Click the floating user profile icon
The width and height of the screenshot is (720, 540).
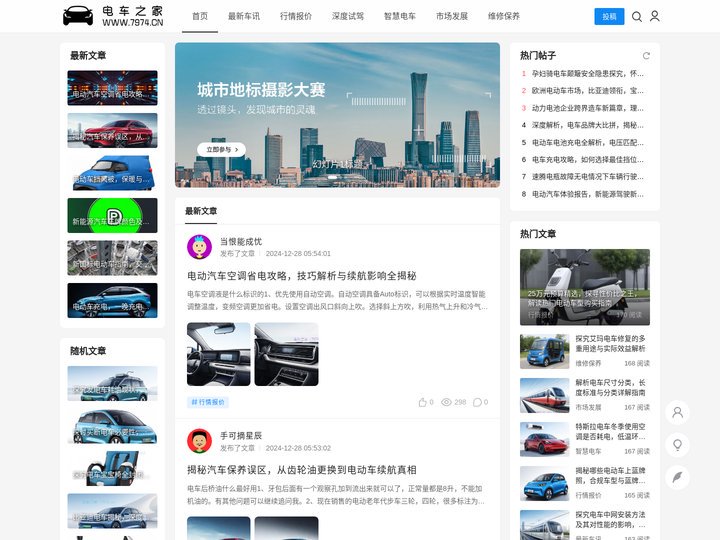[x=677, y=412]
